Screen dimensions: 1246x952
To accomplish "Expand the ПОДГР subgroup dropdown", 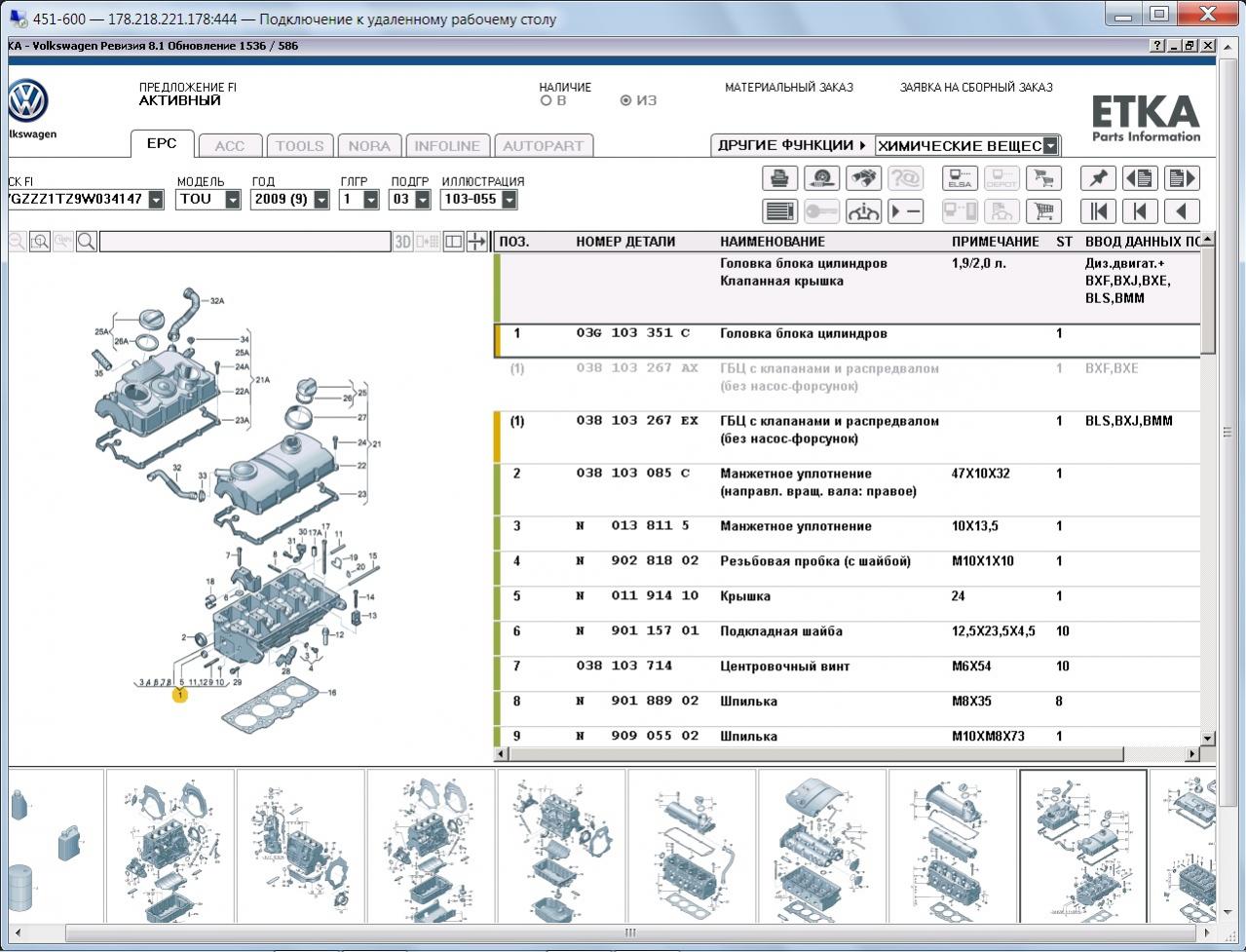I will pyautogui.click(x=422, y=200).
